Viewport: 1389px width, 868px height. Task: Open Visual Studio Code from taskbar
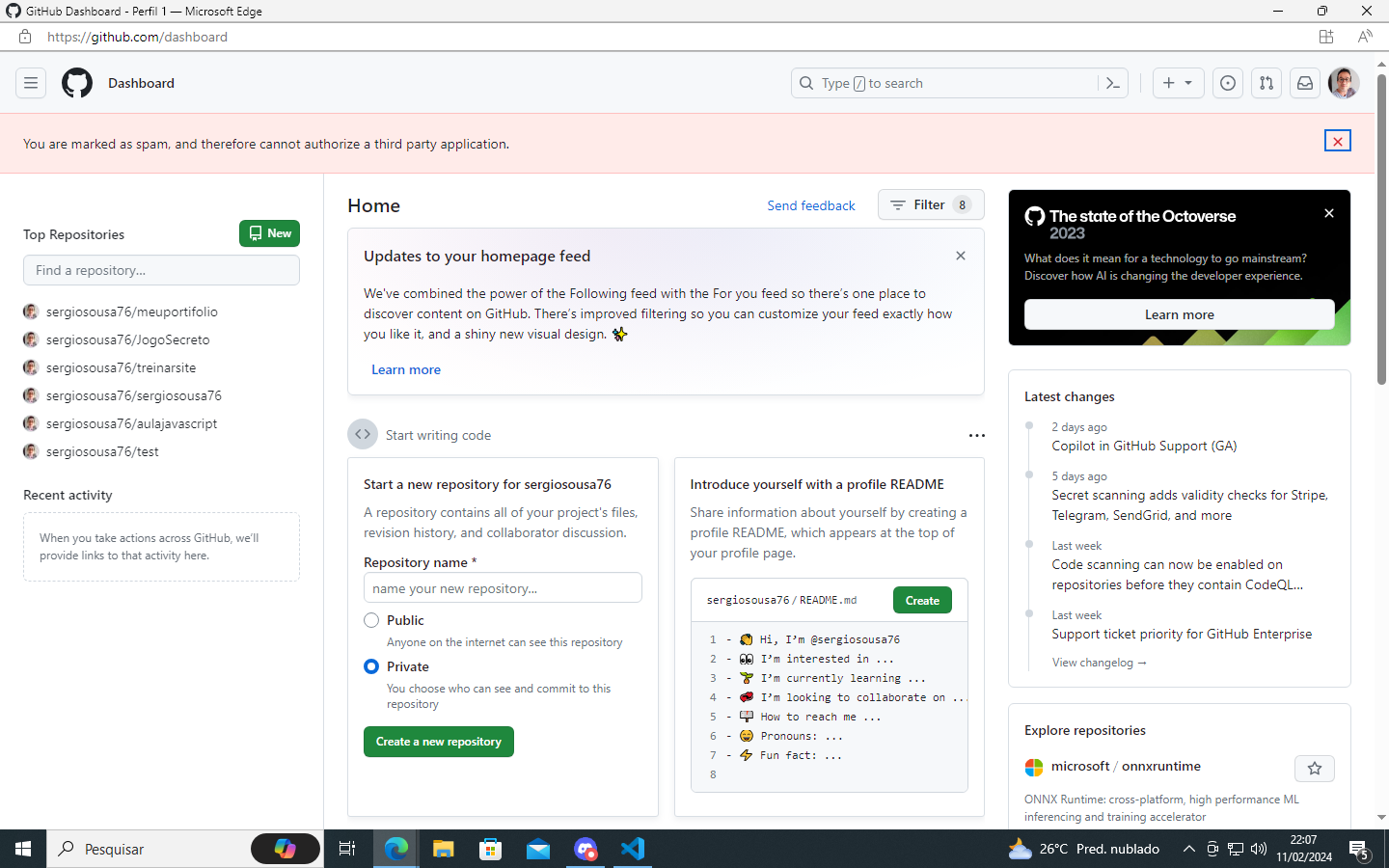(633, 849)
